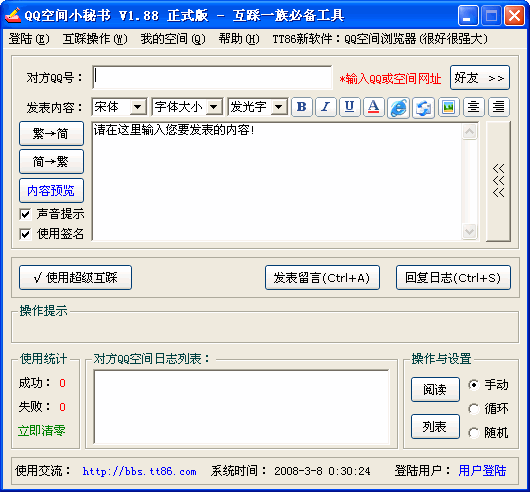This screenshot has width=530, height=492.
Task: Open the http://bbs.tt86.com link
Action: coord(139,471)
